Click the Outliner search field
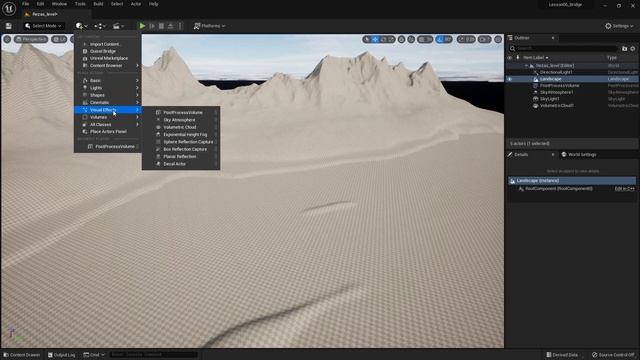The height and width of the screenshot is (360, 640). pyautogui.click(x=563, y=49)
